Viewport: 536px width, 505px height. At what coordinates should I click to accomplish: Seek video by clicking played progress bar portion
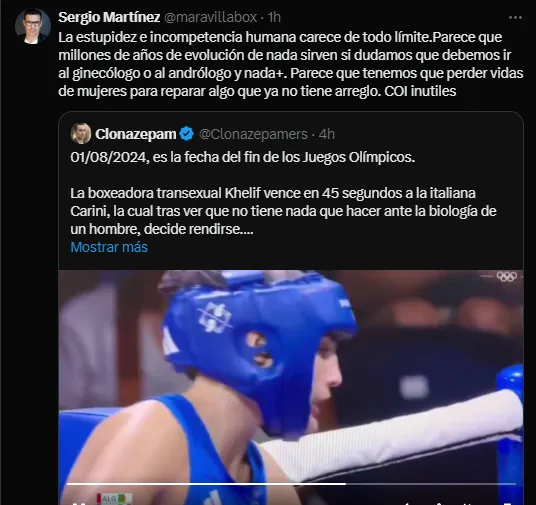pos(206,484)
